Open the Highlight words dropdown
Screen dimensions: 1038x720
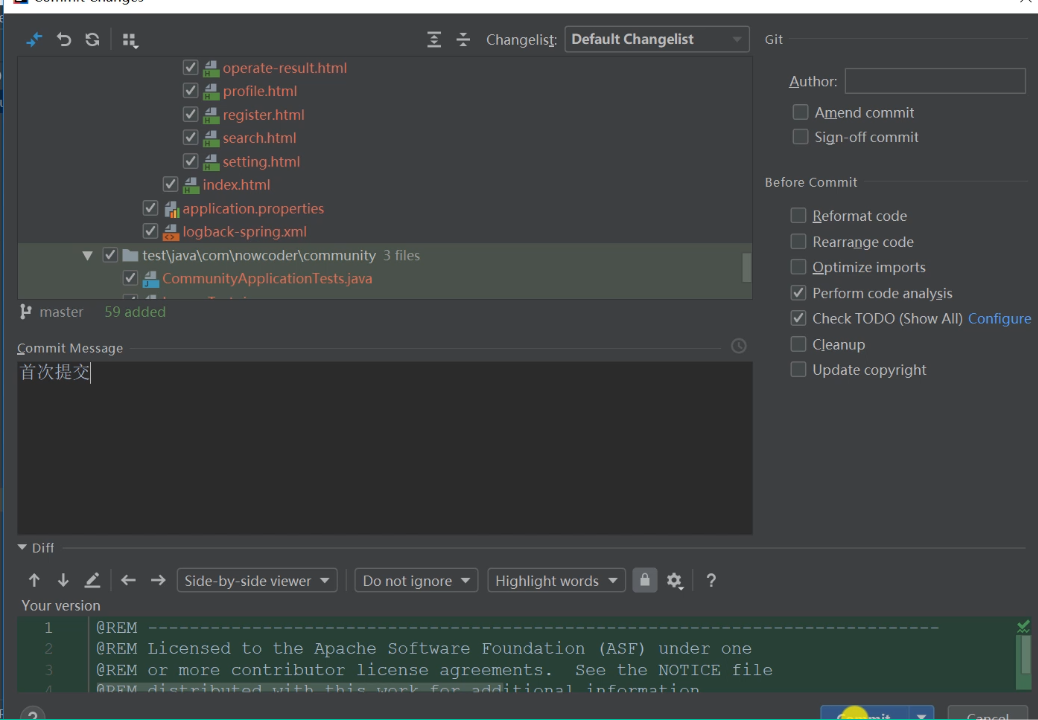click(x=556, y=580)
